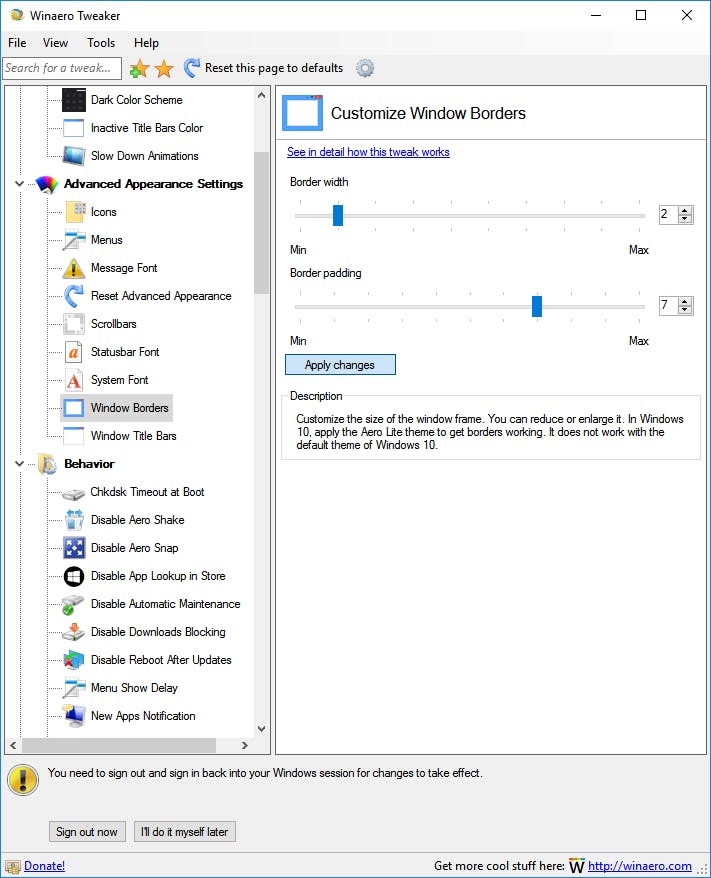
Task: Click the Slow Down Animations icon
Action: (x=74, y=156)
